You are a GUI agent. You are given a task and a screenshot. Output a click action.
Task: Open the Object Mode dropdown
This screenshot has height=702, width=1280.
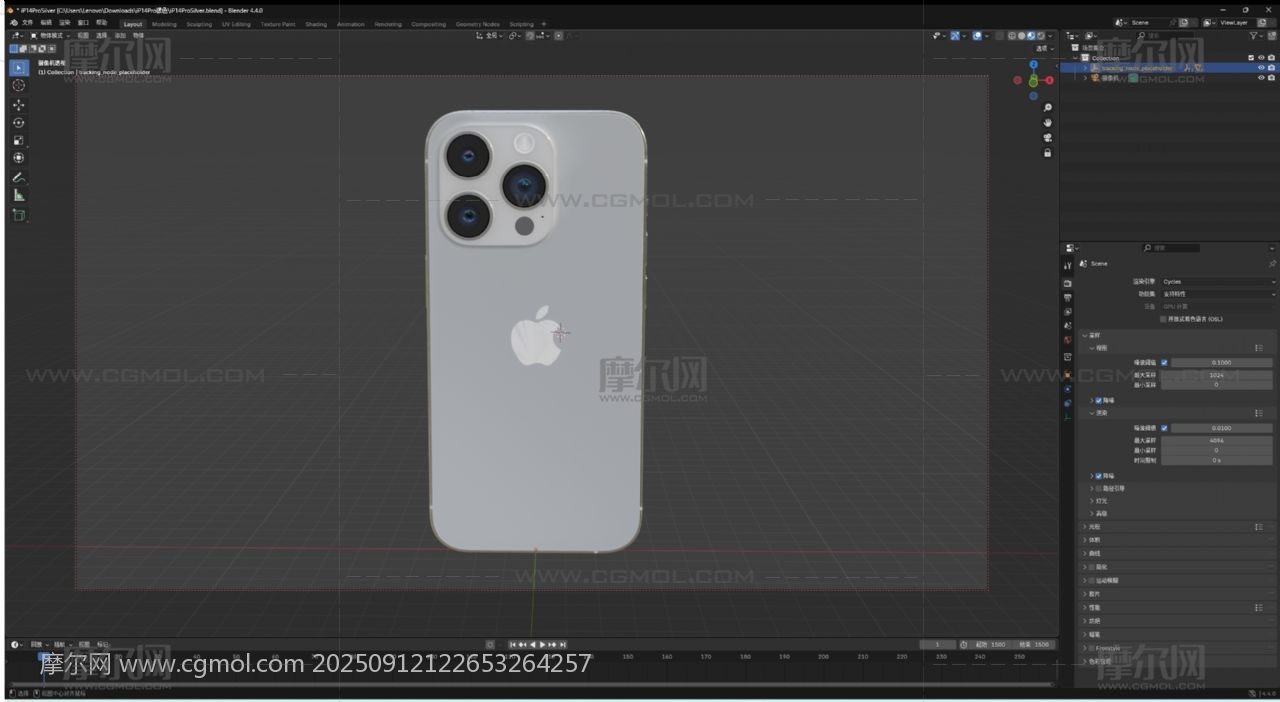click(50, 36)
